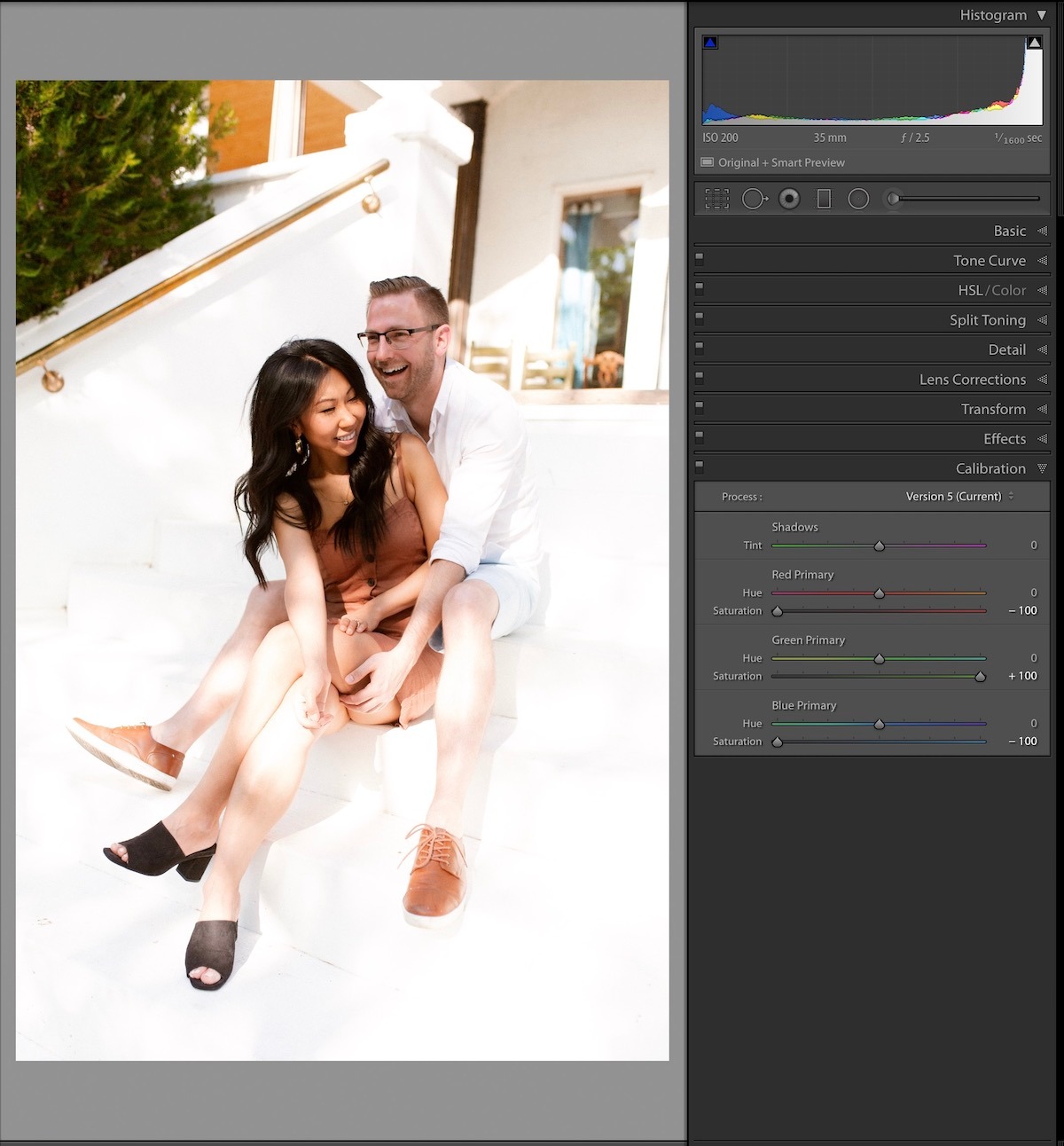Toggle shadow clipping indicator in histogram
1064x1146 pixels.
(x=710, y=43)
